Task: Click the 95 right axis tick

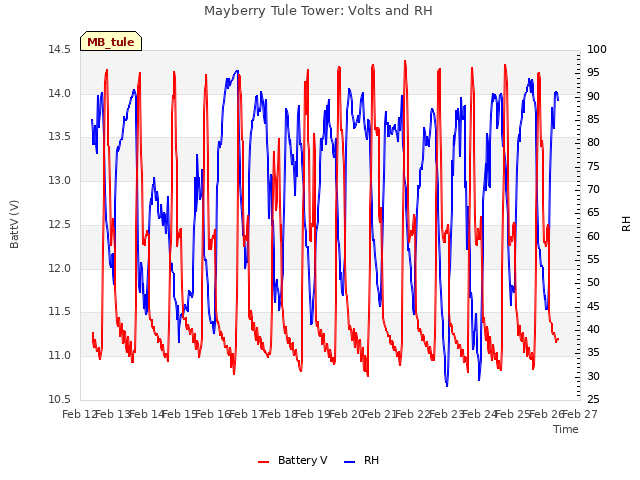Action: (x=593, y=73)
